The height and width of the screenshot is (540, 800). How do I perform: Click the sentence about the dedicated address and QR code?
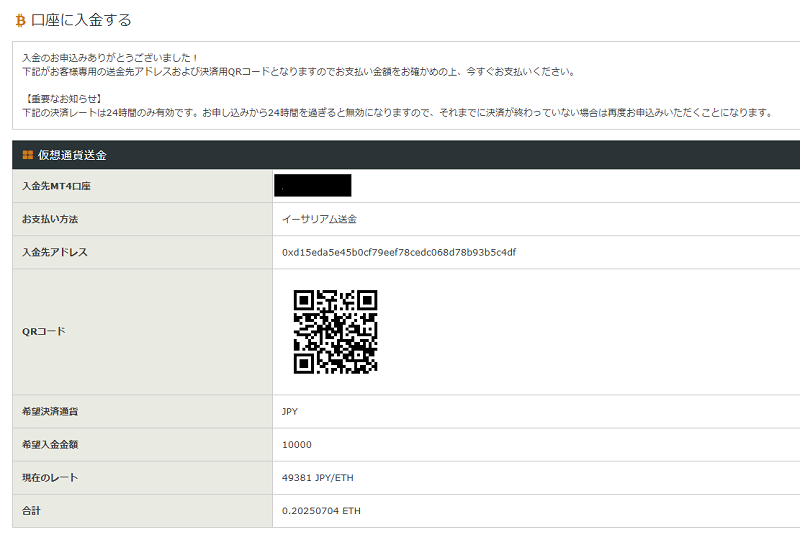click(299, 71)
